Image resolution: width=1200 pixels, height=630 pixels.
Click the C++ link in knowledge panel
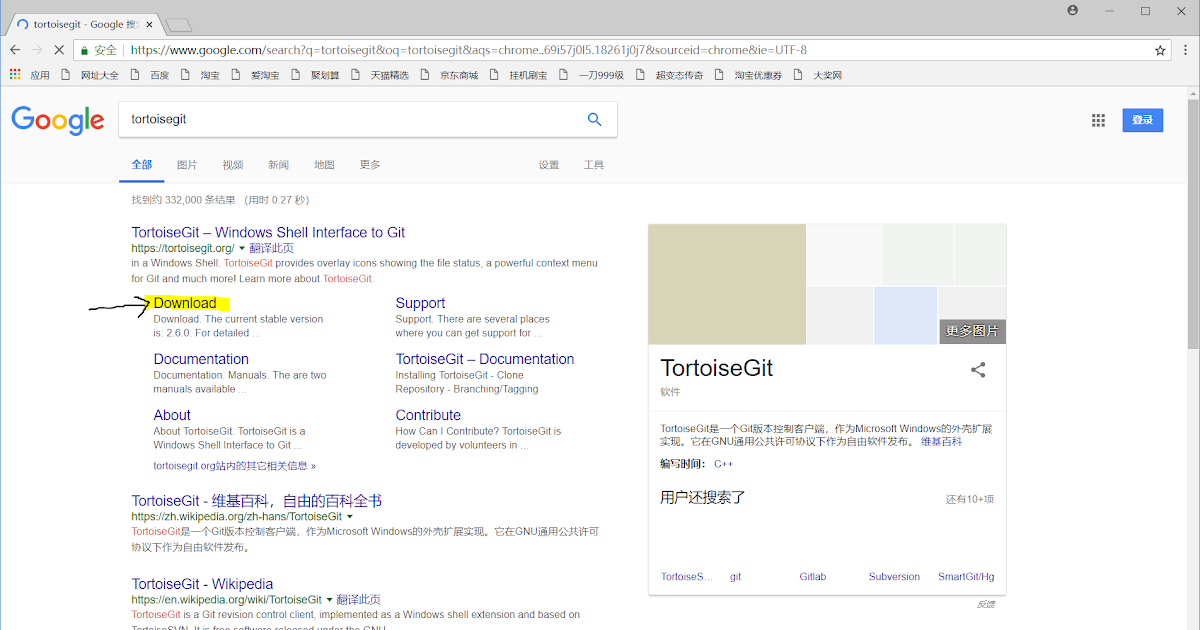pyautogui.click(x=723, y=464)
